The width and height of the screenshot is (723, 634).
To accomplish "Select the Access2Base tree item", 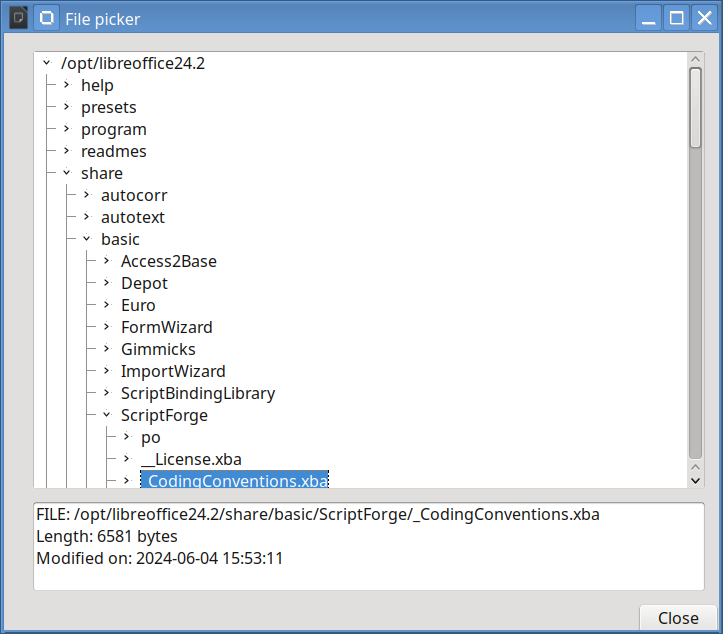I will point(169,261).
